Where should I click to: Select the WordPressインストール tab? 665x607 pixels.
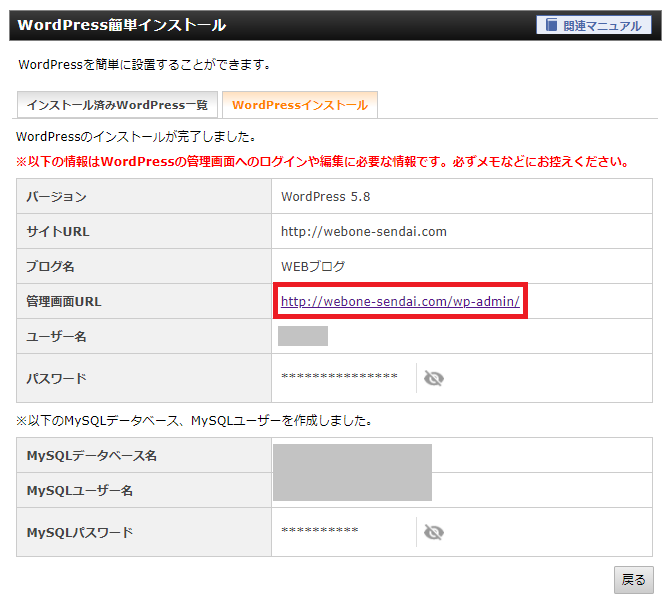click(300, 105)
